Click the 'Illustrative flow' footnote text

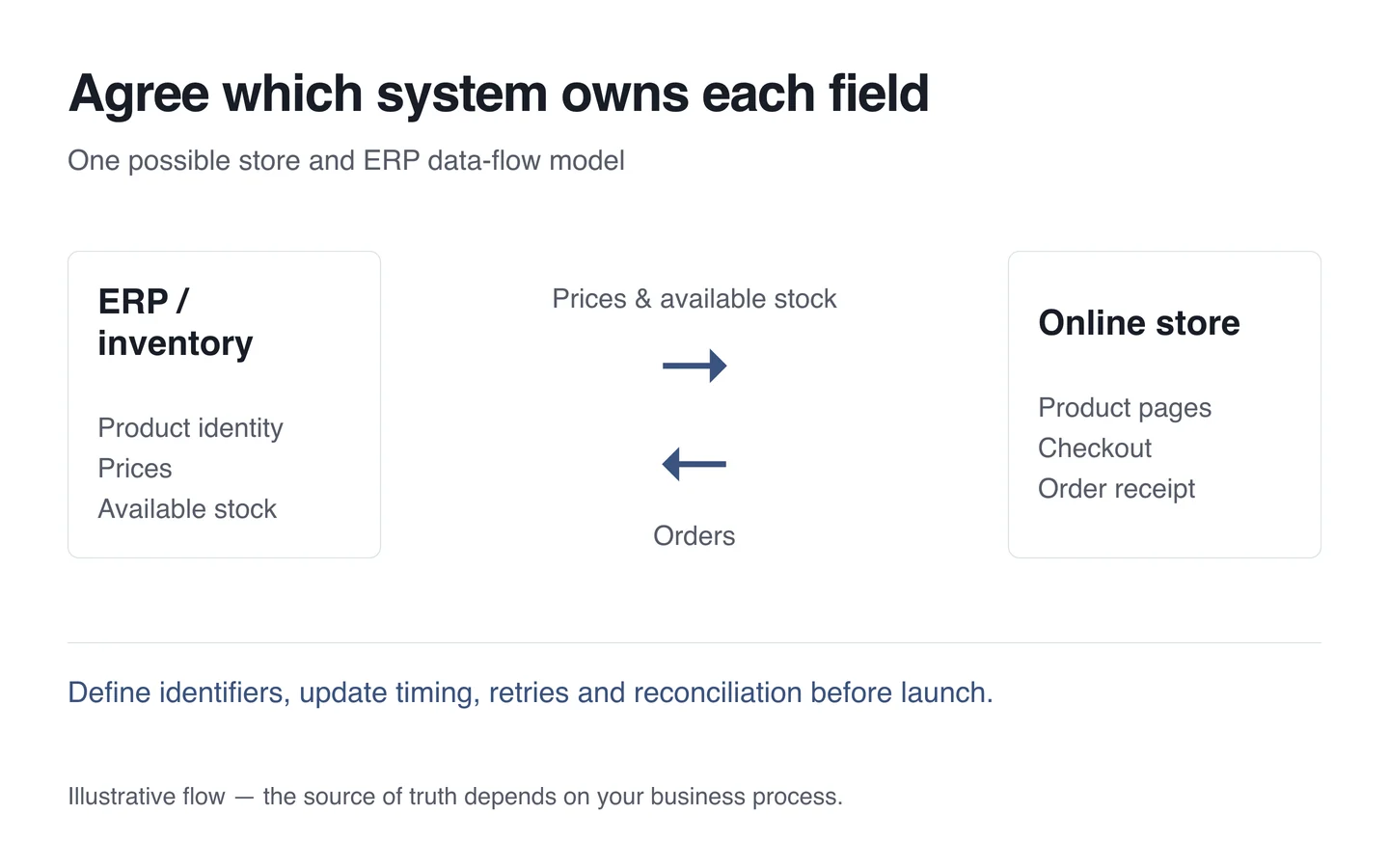455,797
